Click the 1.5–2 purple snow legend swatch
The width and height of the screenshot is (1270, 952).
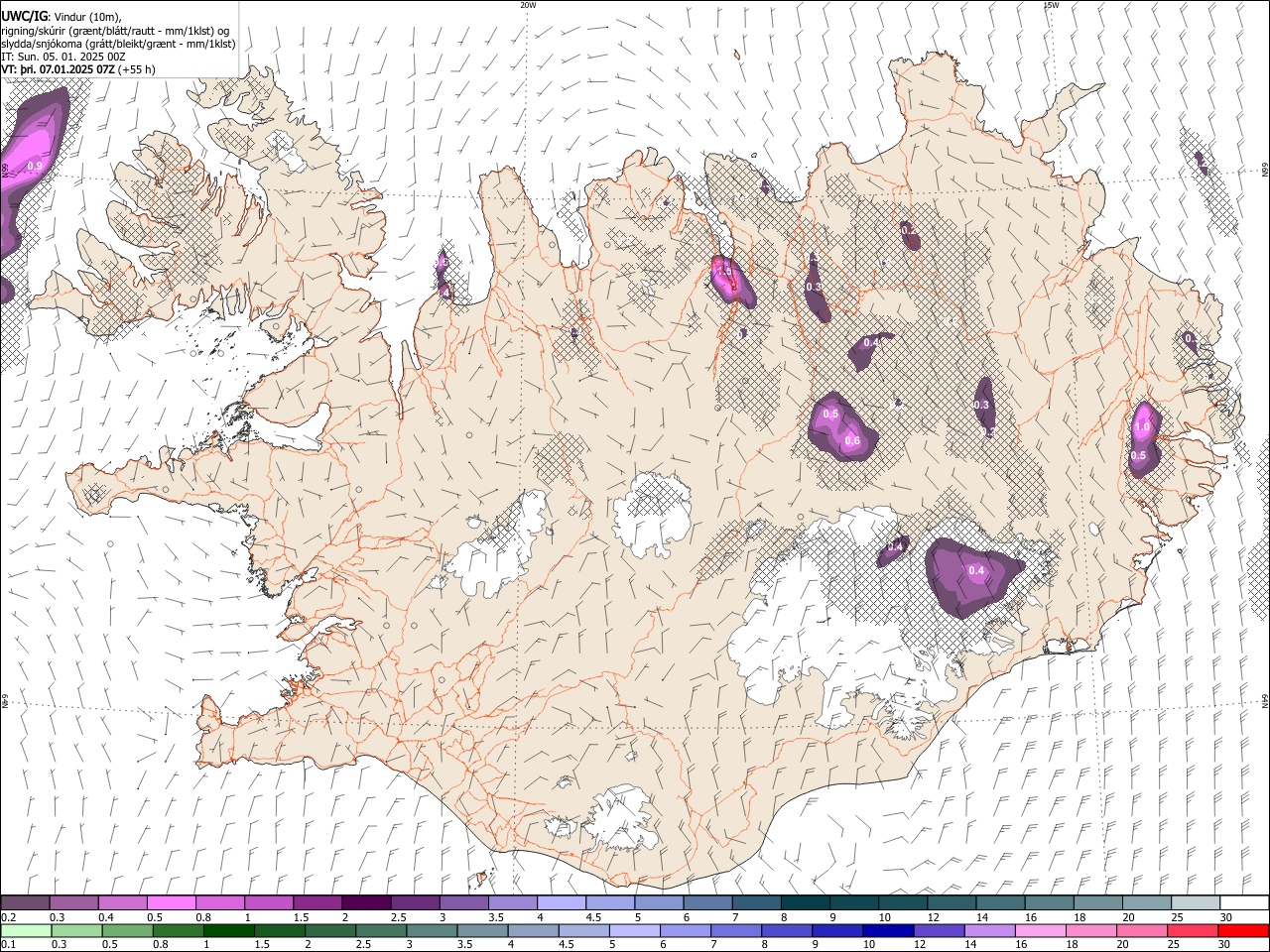(x=317, y=903)
